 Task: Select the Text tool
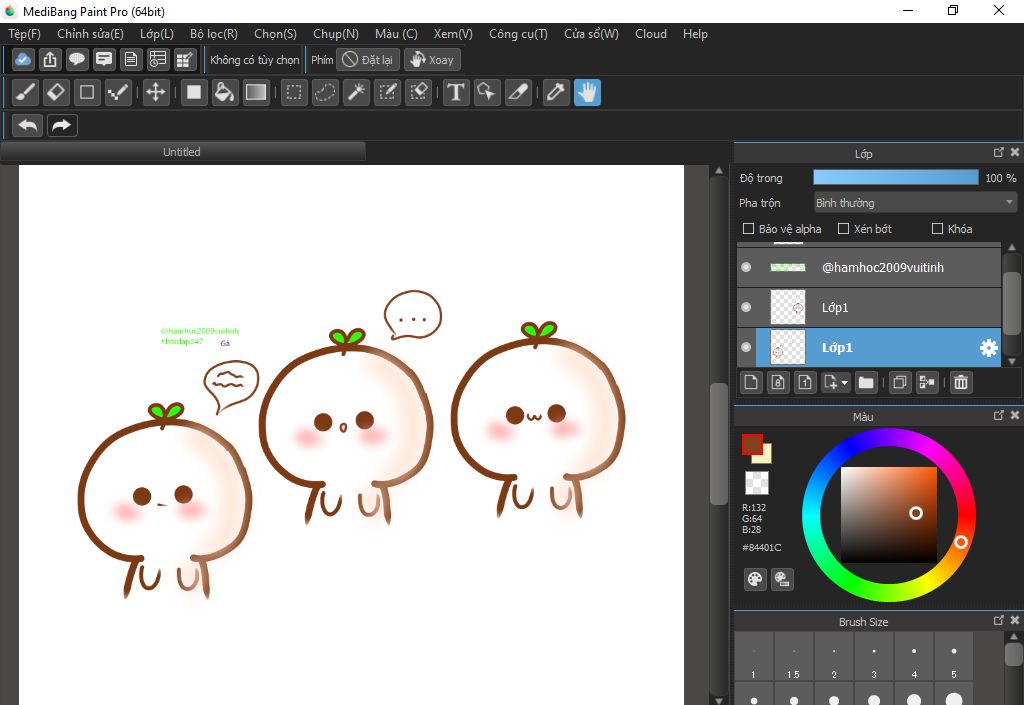[456, 92]
